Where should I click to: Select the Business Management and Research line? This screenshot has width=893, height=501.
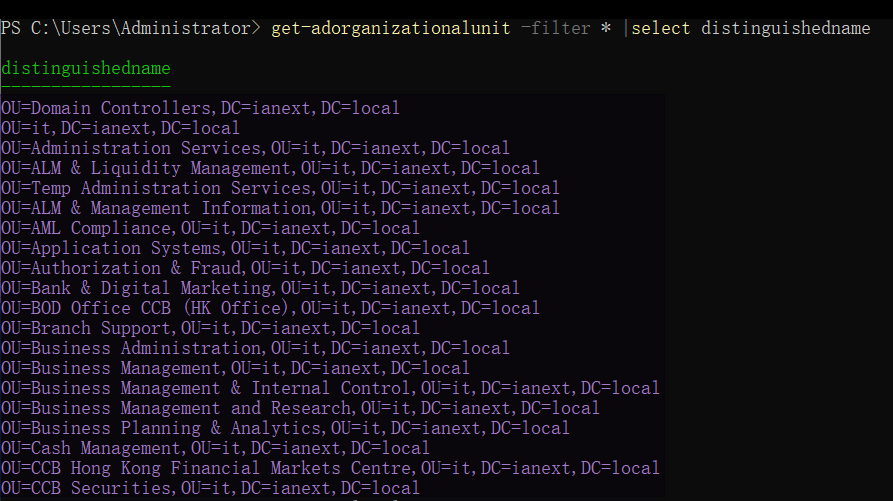[300, 408]
